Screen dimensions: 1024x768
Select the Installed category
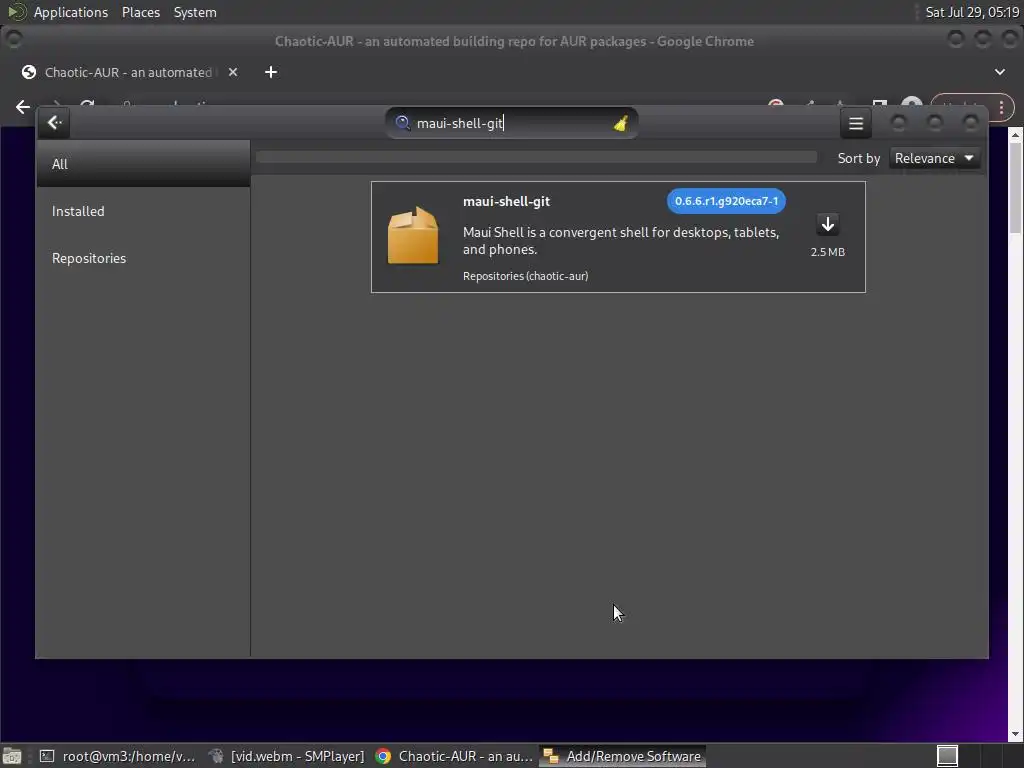144,211
